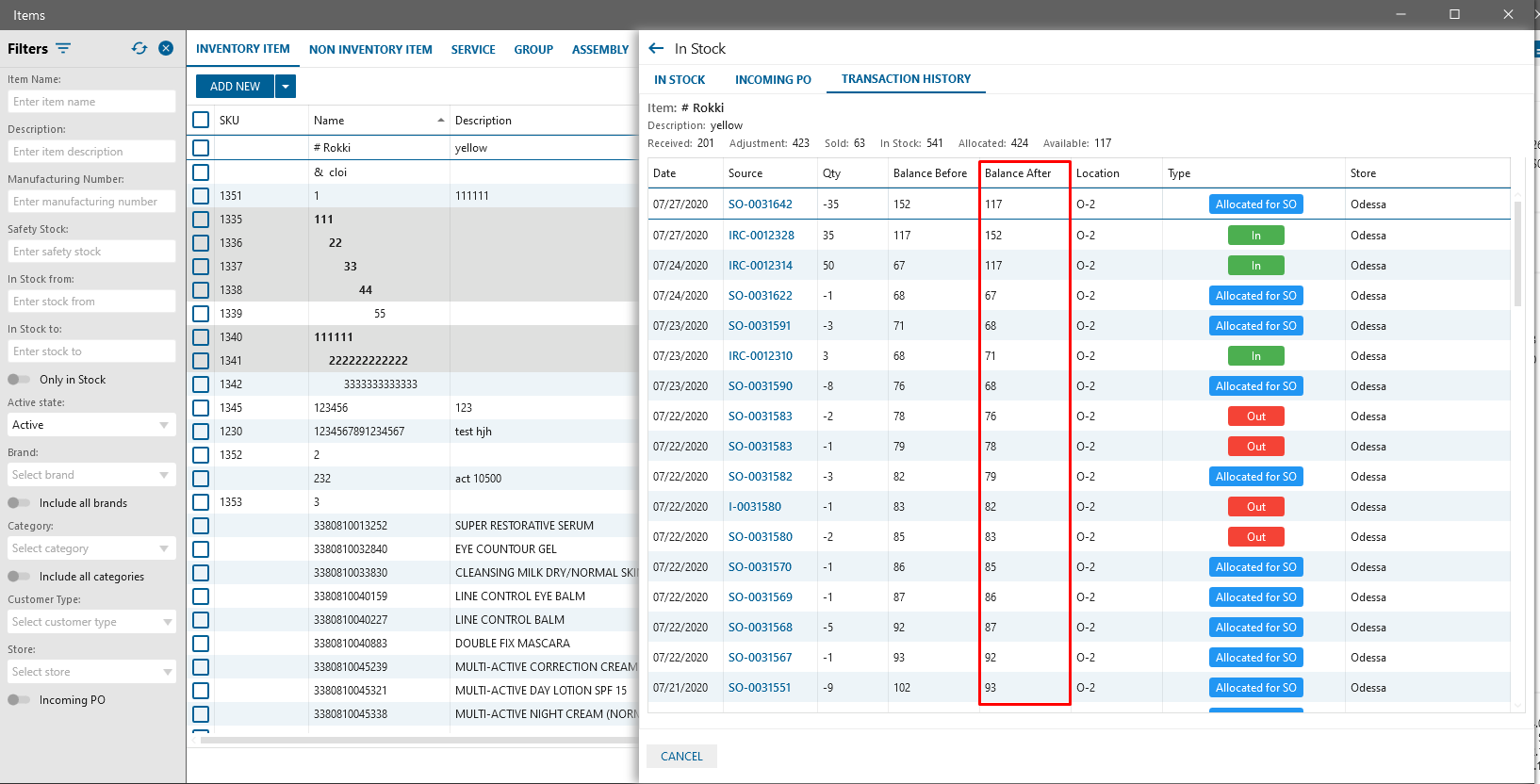Click the transaction history vertical scrollbar
The image size is (1540, 784).
point(1517,254)
